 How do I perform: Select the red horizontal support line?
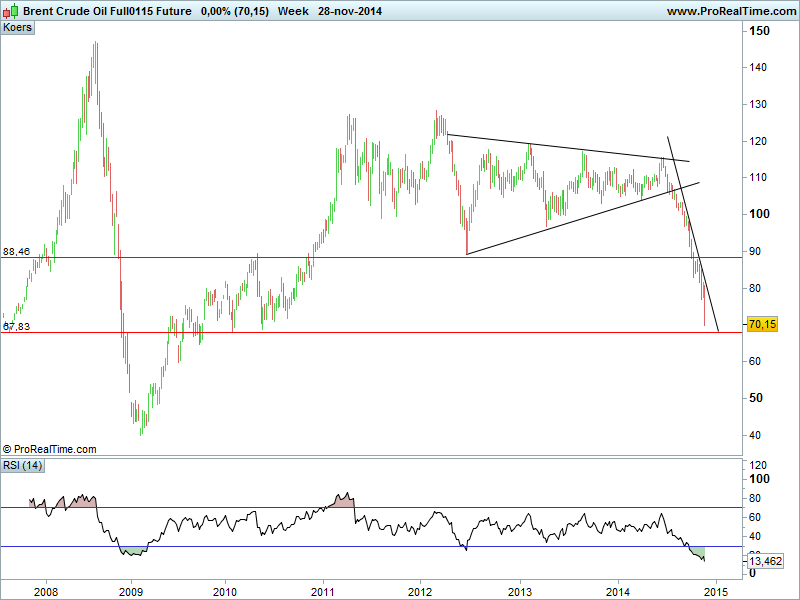pyautogui.click(x=400, y=332)
